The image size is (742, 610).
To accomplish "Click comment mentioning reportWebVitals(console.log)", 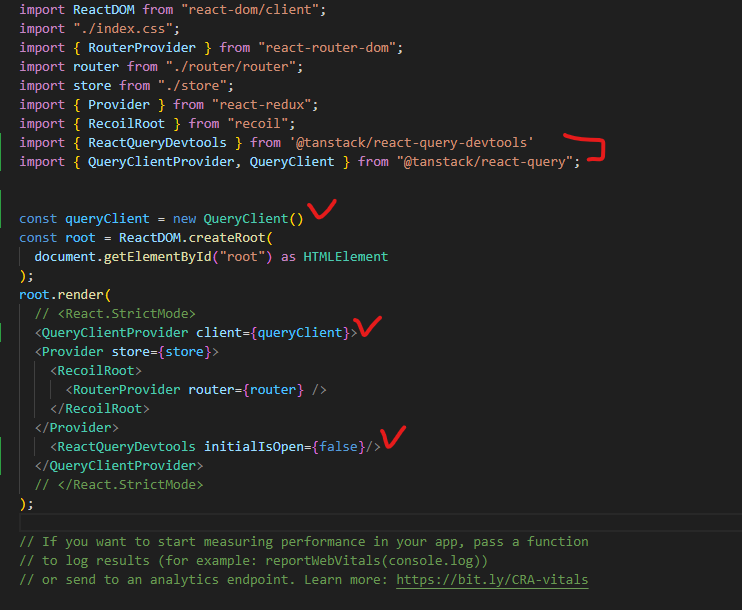I will [253, 561].
